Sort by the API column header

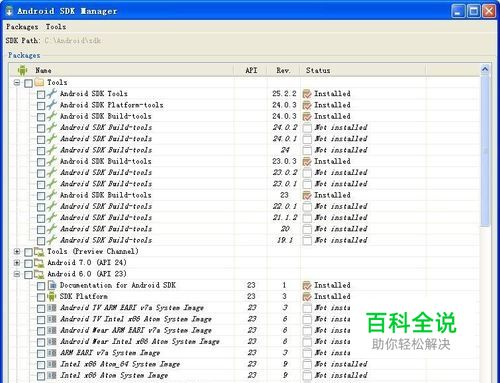tap(251, 70)
